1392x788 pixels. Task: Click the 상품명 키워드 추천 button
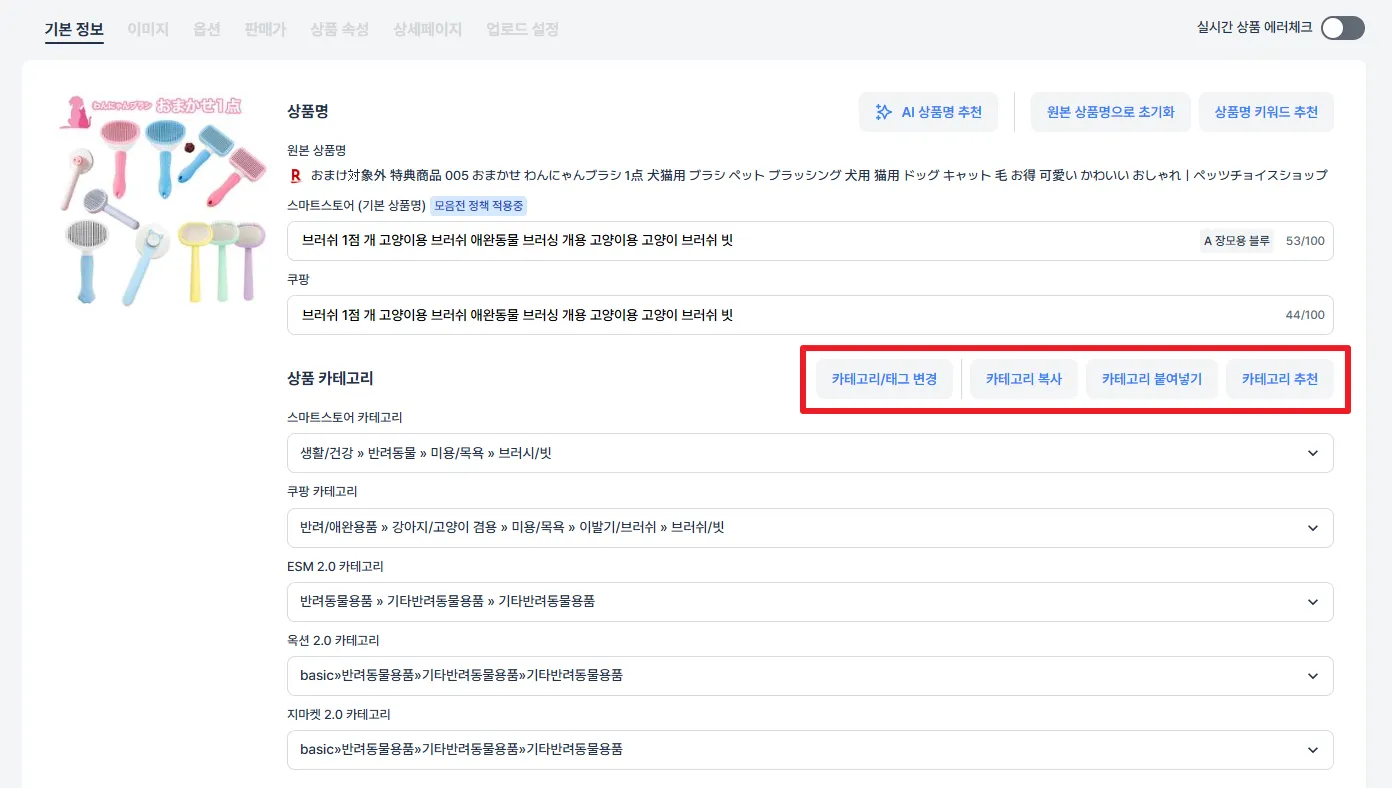1266,112
